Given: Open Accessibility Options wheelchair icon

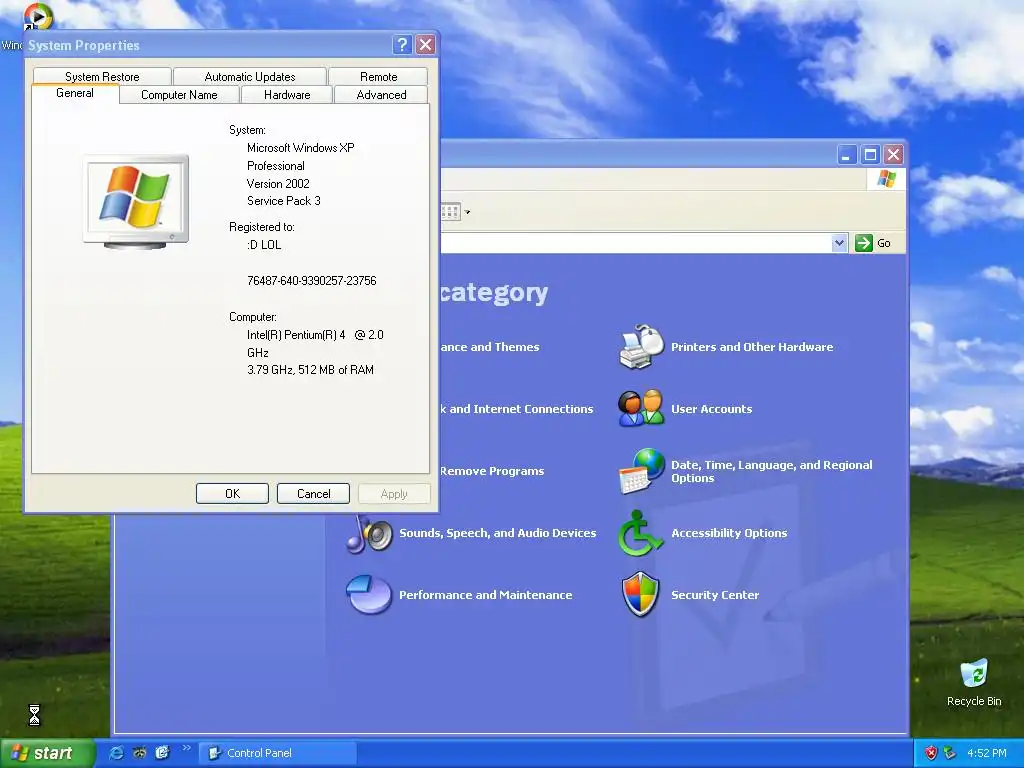Looking at the screenshot, I should (641, 533).
